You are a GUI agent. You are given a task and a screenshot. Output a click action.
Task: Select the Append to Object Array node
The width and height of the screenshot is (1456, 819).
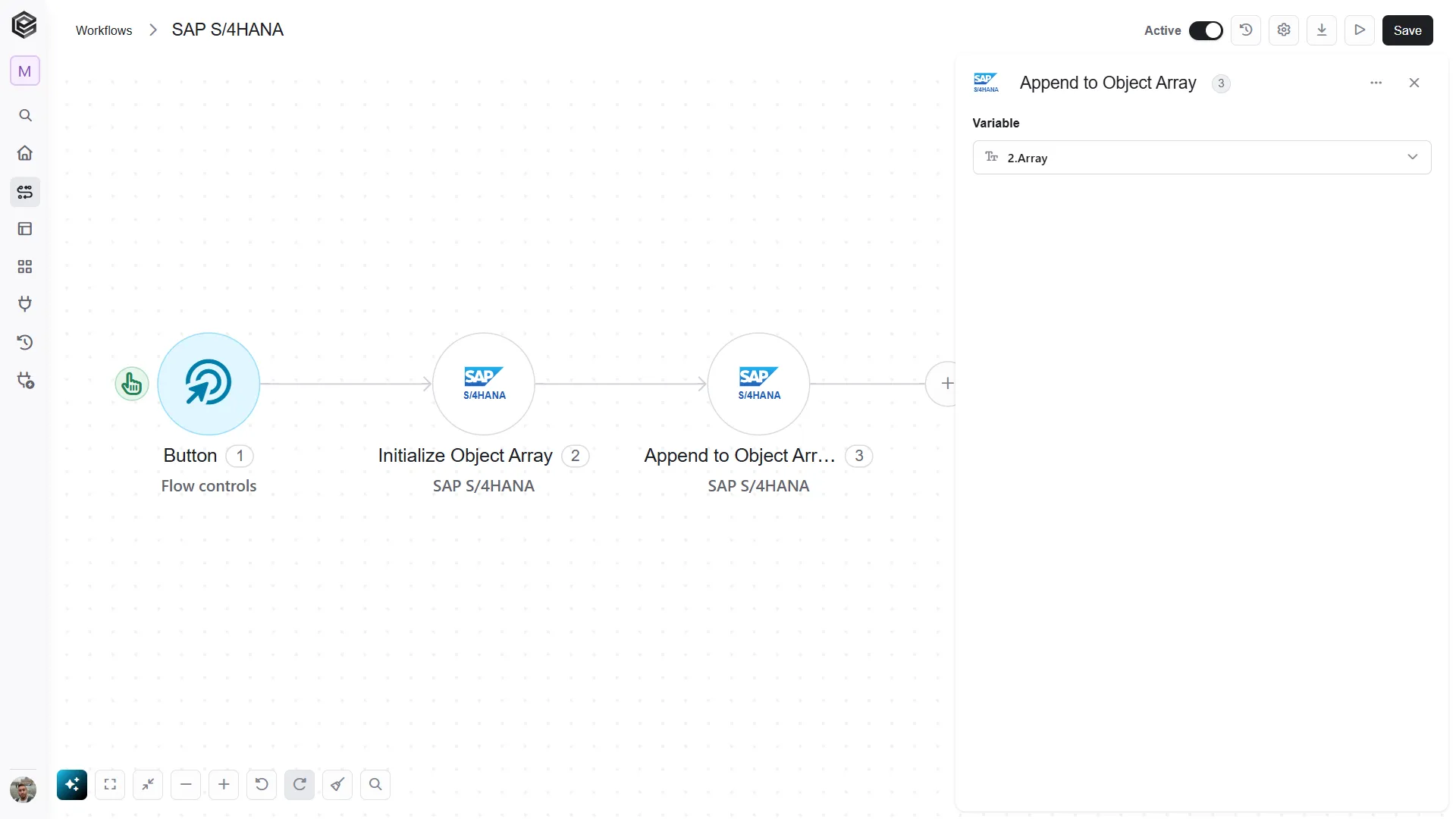(x=758, y=384)
